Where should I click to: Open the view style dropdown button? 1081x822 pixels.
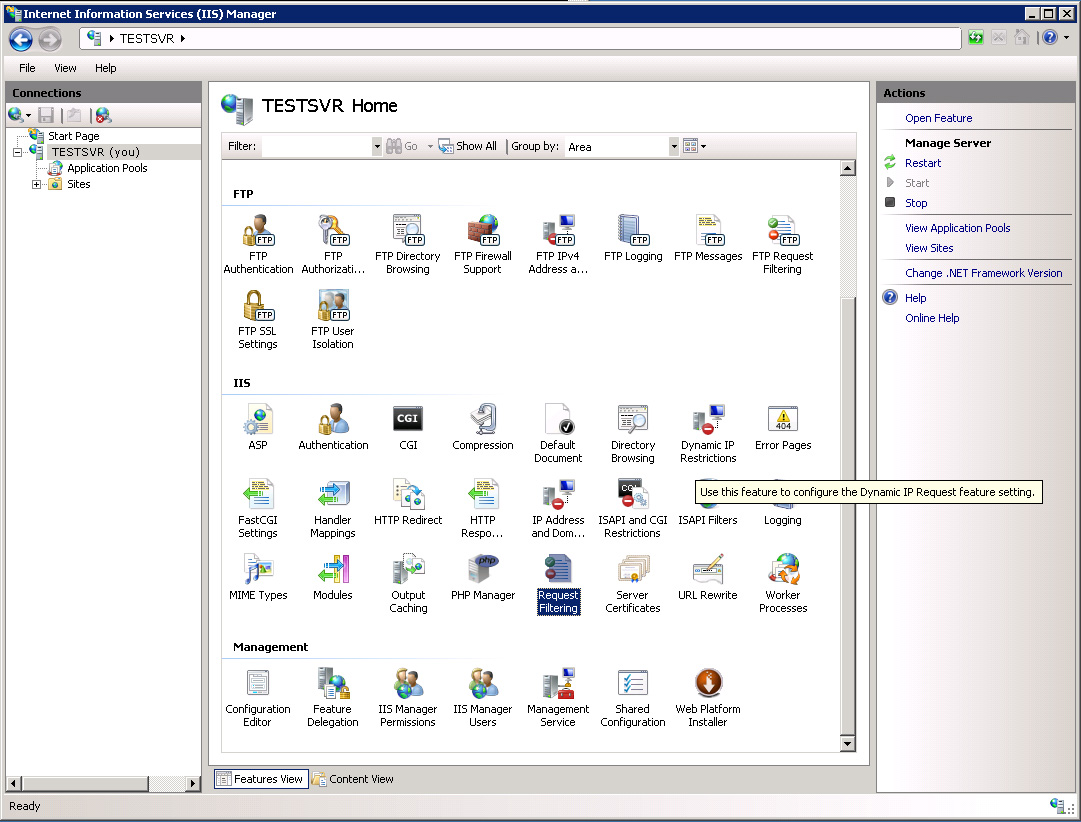click(x=694, y=146)
